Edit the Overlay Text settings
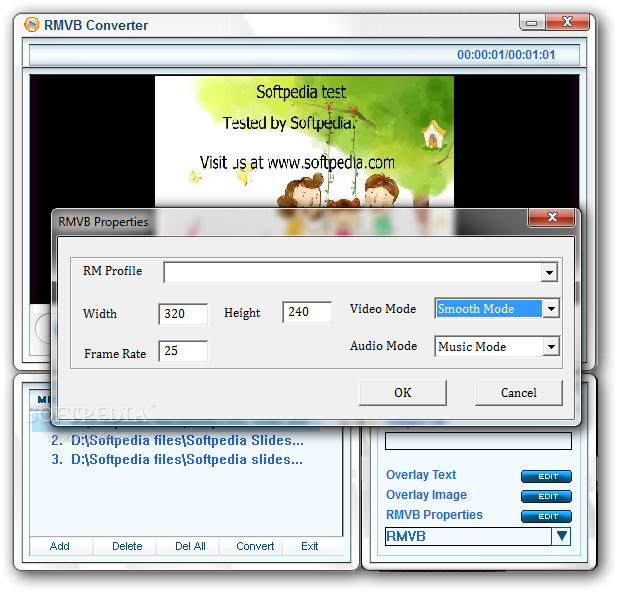This screenshot has width=618, height=592. coord(546,477)
